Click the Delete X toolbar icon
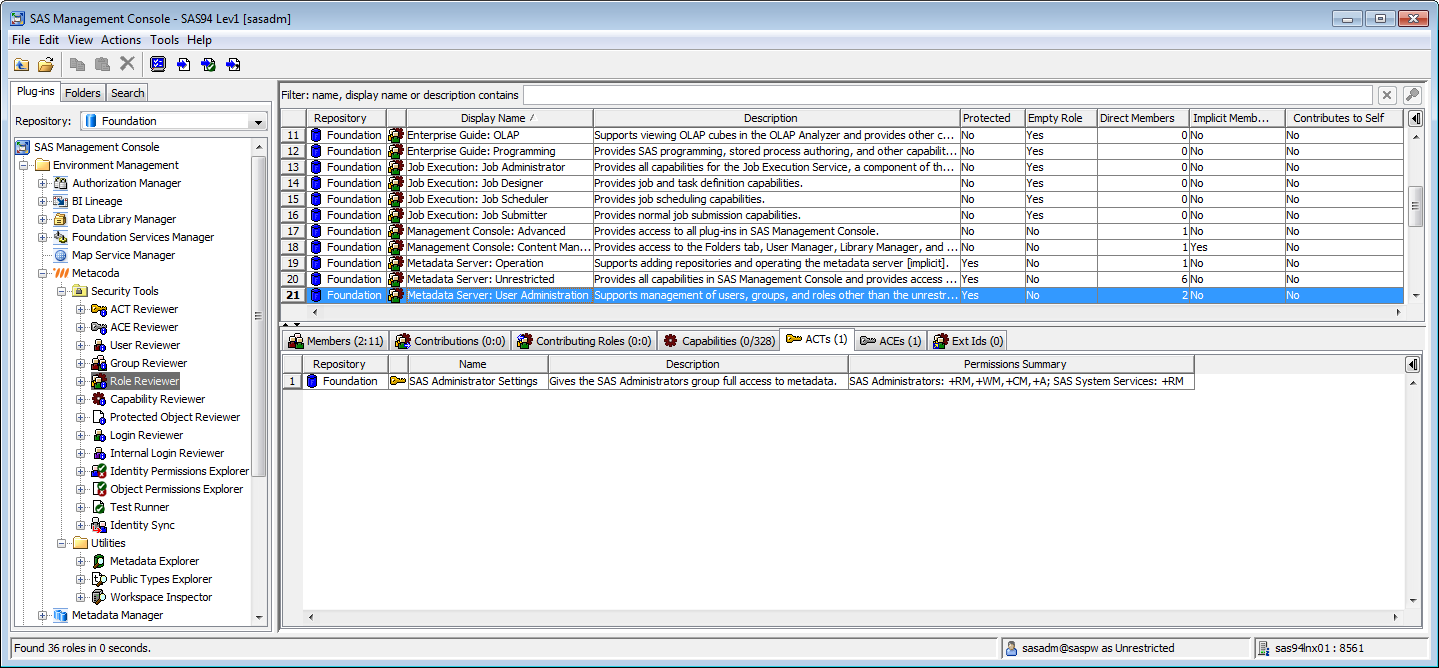This screenshot has width=1439, height=668. pos(127,64)
